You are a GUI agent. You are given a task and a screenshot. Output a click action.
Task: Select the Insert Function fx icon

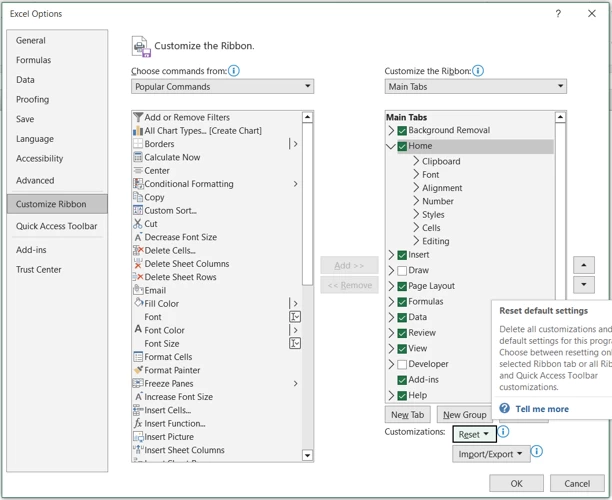click(x=138, y=423)
